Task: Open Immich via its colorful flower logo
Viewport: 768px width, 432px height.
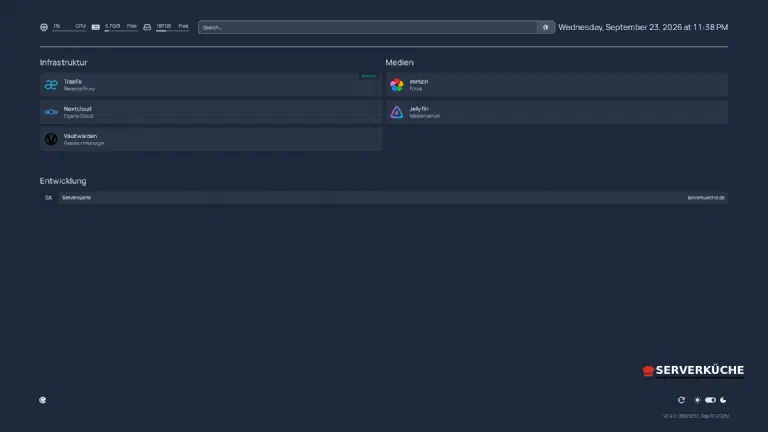Action: point(397,85)
